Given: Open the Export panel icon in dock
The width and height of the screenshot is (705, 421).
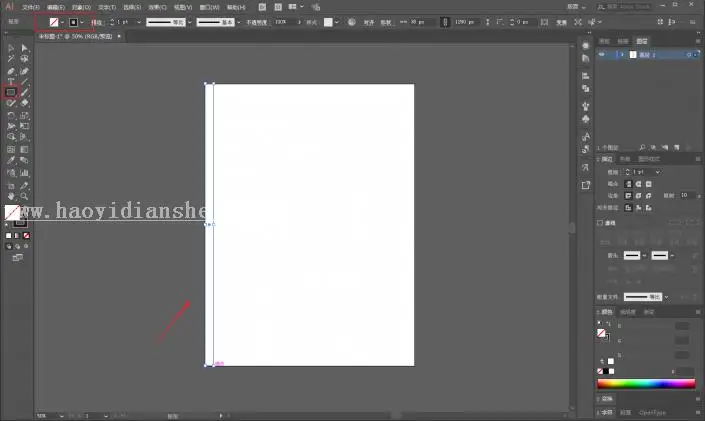Looking at the screenshot, I should (585, 185).
